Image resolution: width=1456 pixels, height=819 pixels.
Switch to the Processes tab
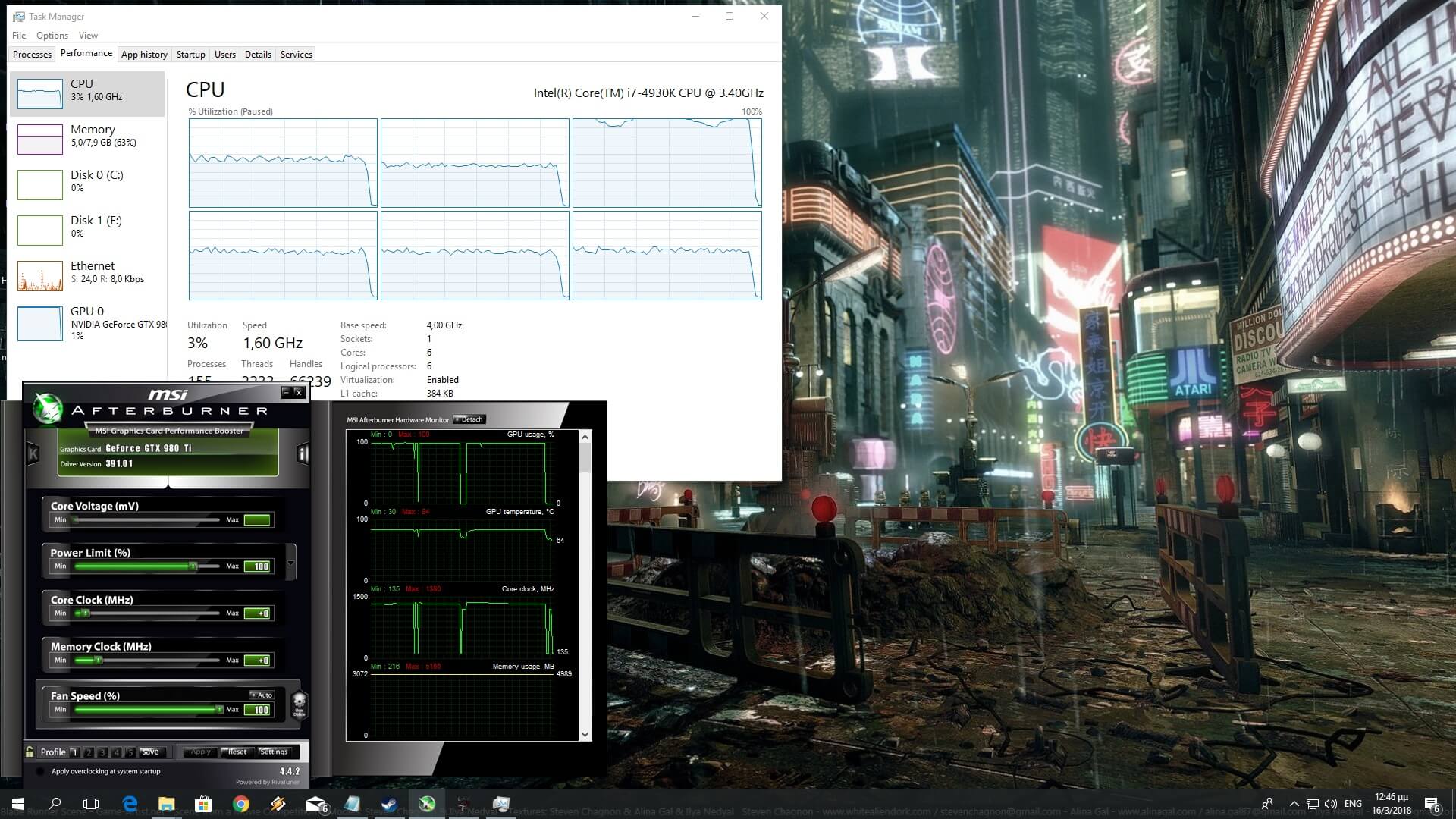(x=32, y=55)
